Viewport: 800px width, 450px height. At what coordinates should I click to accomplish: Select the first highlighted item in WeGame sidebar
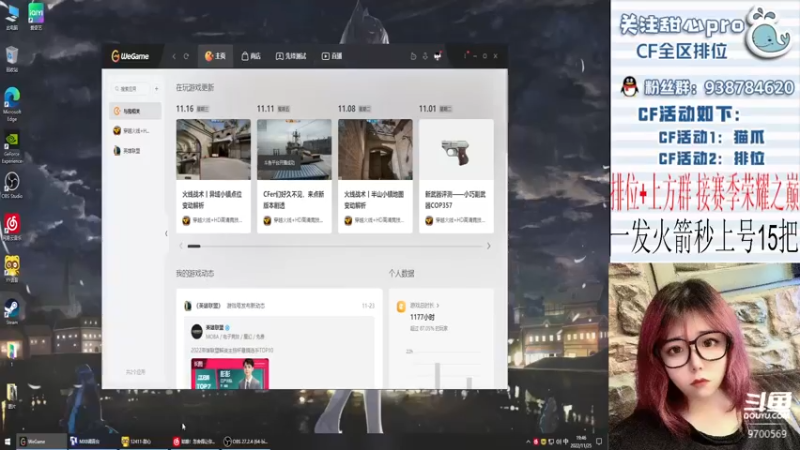(135, 111)
